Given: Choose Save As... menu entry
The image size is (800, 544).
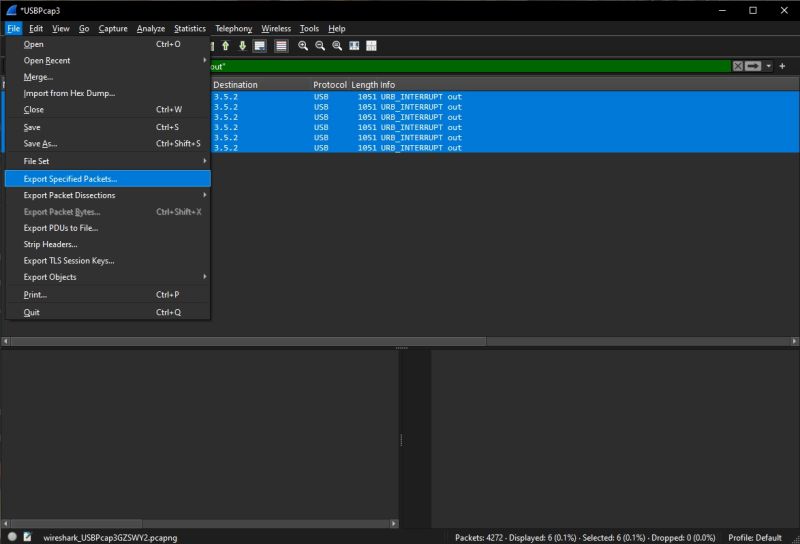Looking at the screenshot, I should pos(108,143).
